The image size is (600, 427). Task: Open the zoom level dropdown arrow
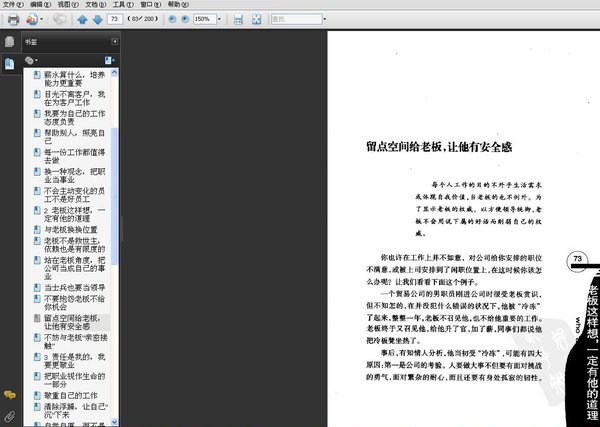[x=219, y=19]
